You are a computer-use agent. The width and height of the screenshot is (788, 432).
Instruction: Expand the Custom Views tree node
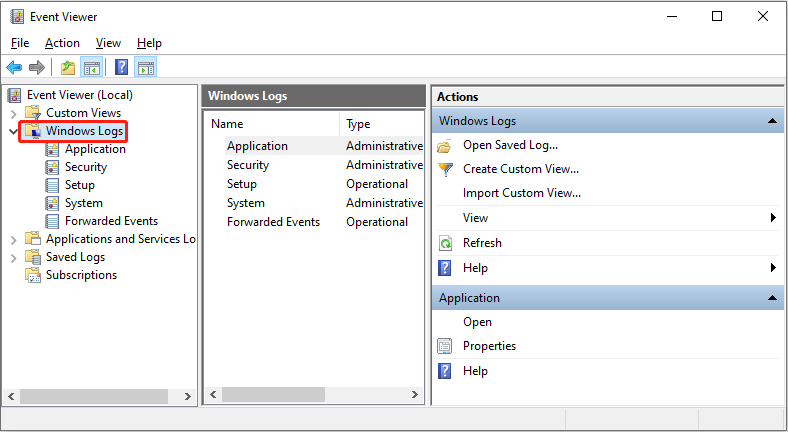pos(14,114)
